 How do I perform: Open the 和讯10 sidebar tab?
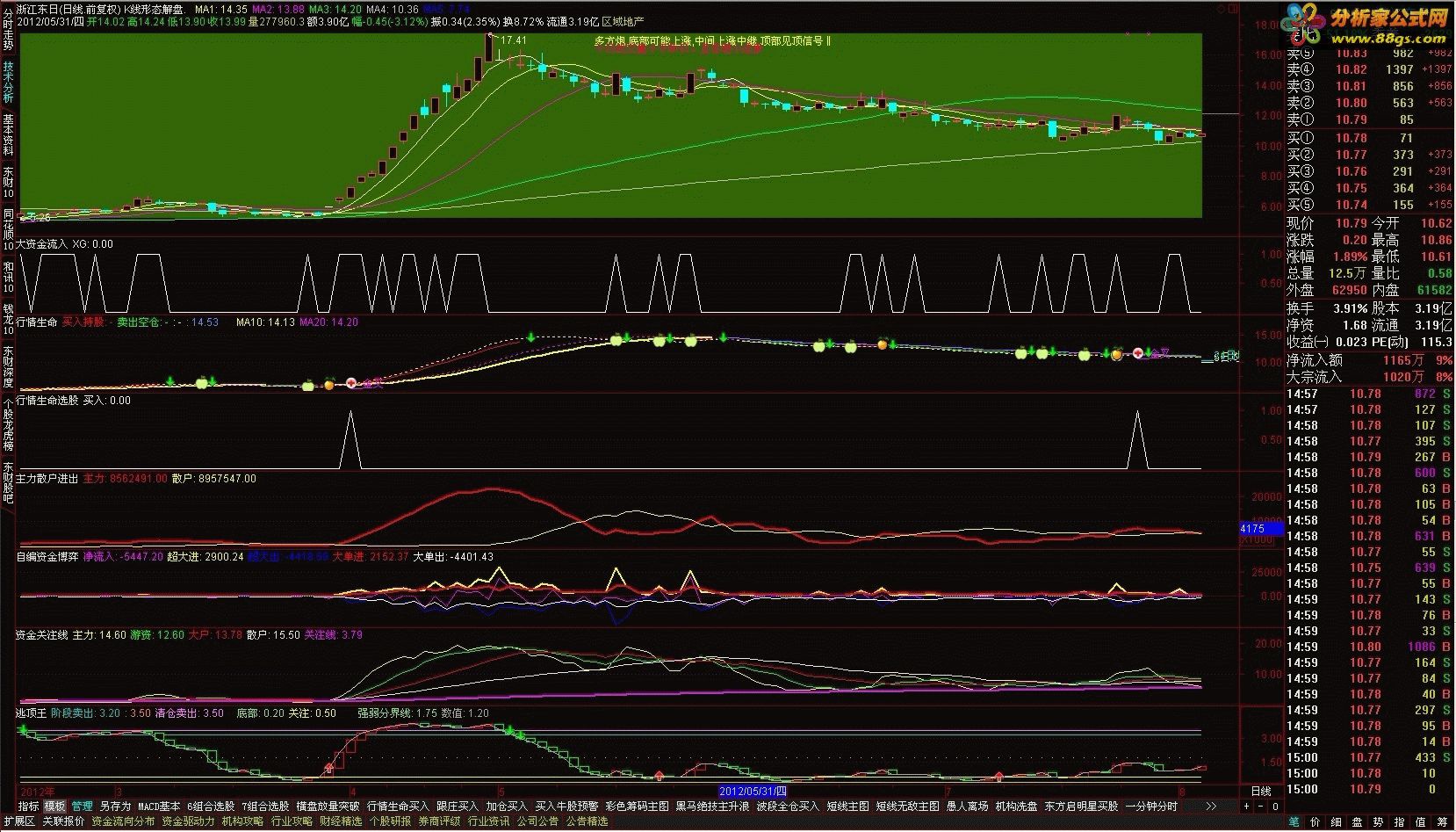pyautogui.click(x=8, y=277)
